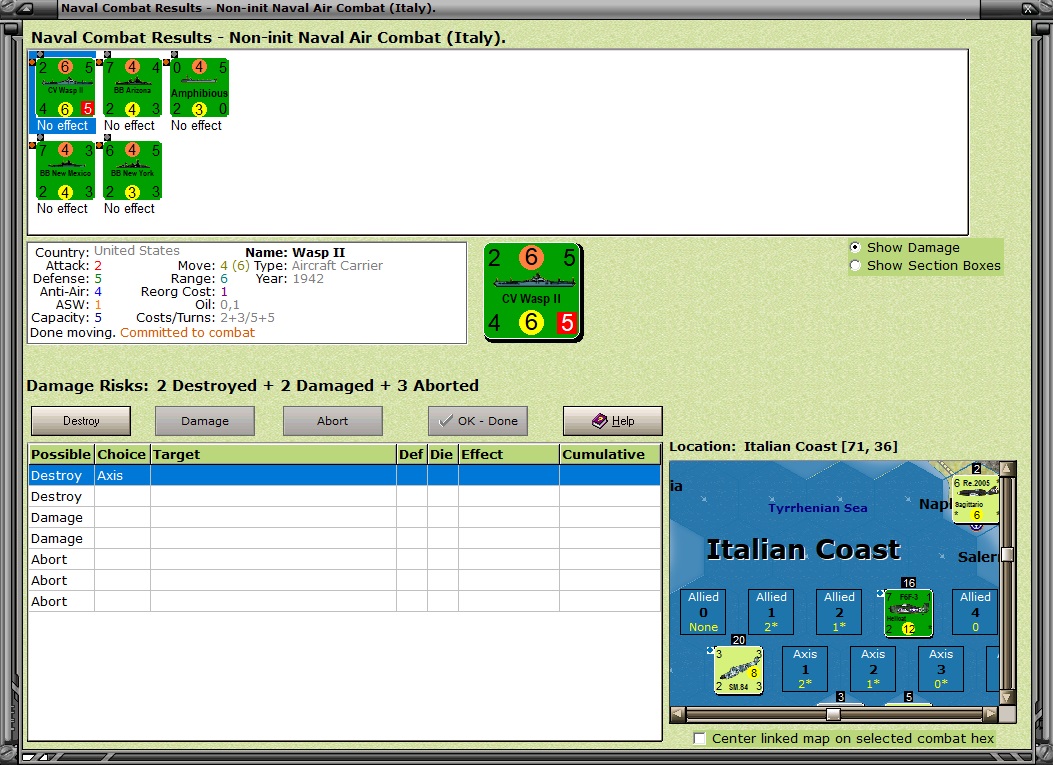Click 'No effect' label under Amphibious
1053x765 pixels.
[x=196, y=126]
